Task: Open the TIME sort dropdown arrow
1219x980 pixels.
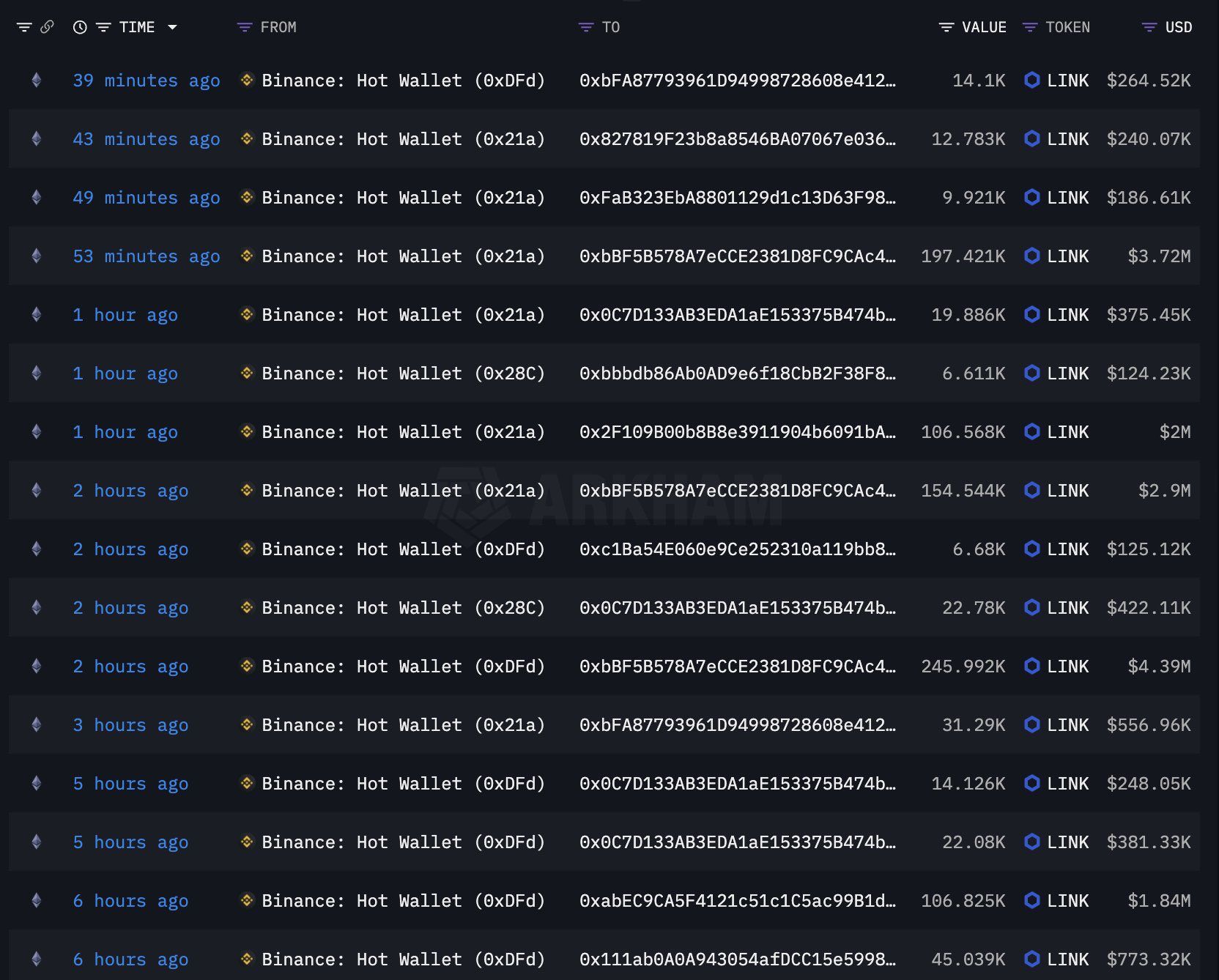Action: click(x=173, y=27)
